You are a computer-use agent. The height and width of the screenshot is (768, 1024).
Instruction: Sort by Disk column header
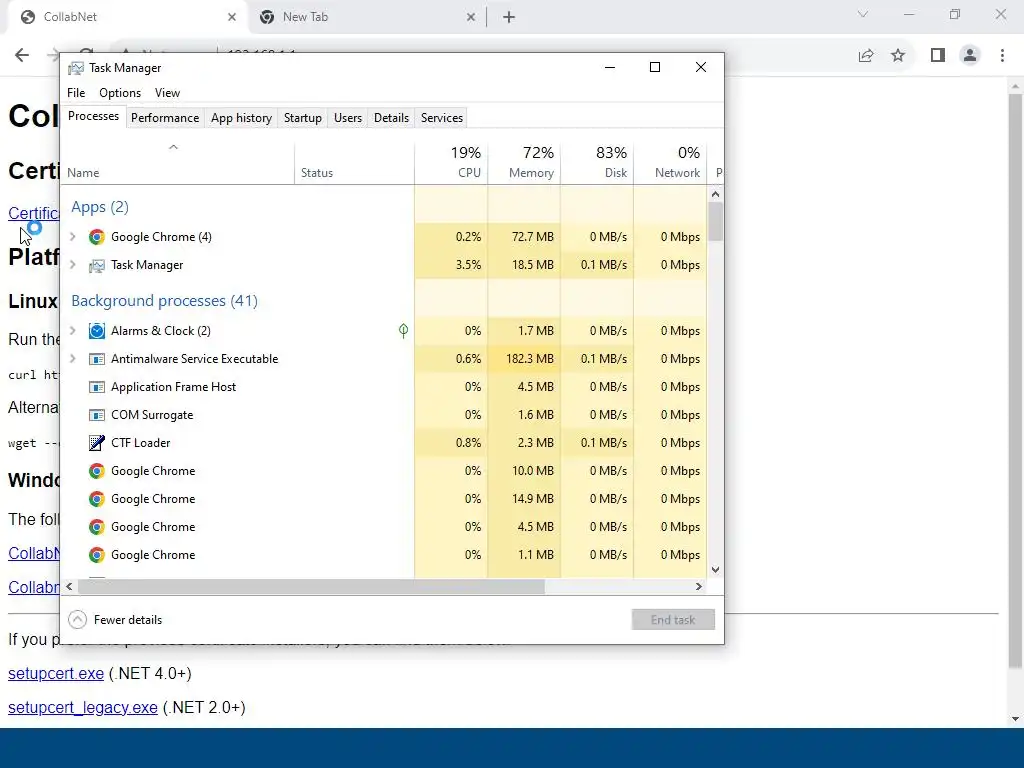pyautogui.click(x=598, y=163)
